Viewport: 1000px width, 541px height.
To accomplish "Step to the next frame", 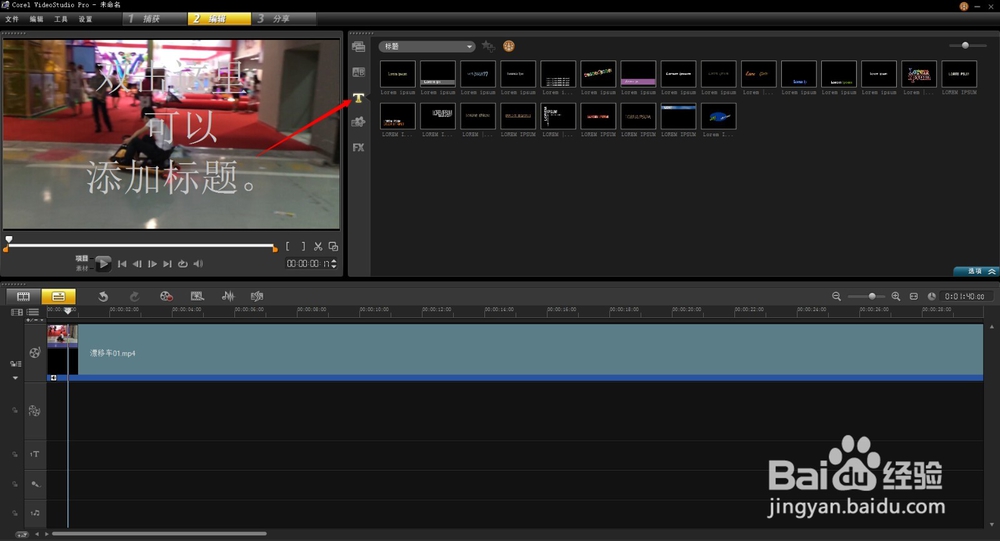I will coord(152,263).
